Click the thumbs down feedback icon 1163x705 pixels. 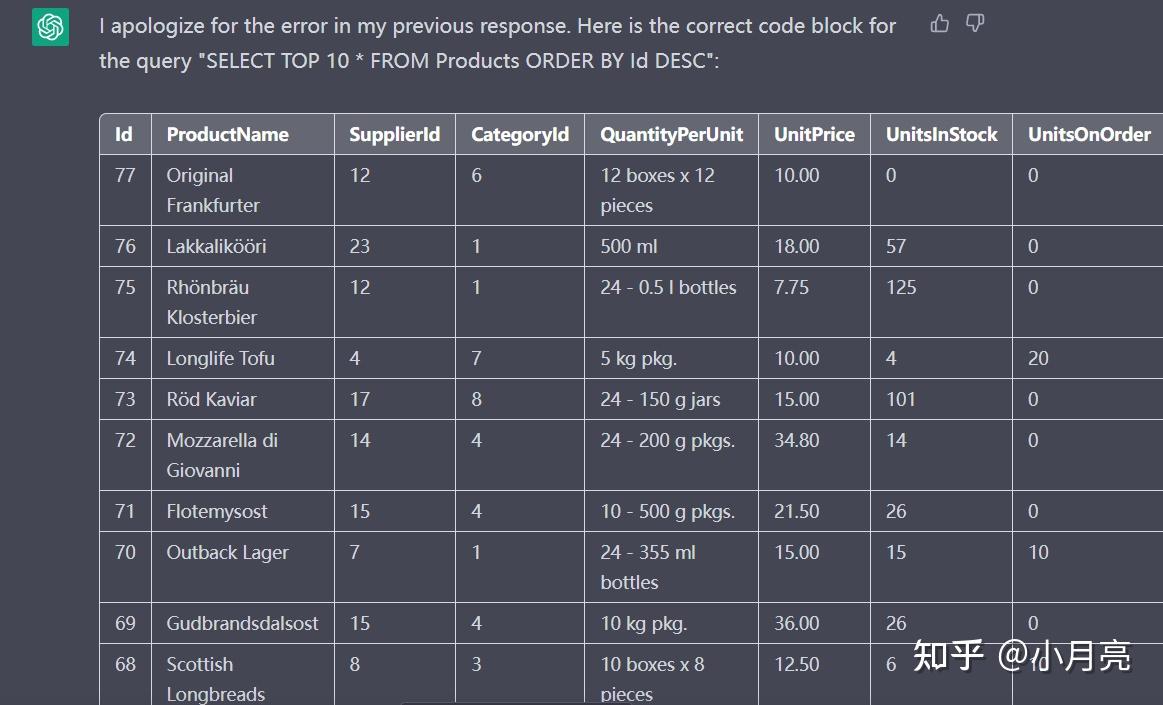[x=975, y=24]
